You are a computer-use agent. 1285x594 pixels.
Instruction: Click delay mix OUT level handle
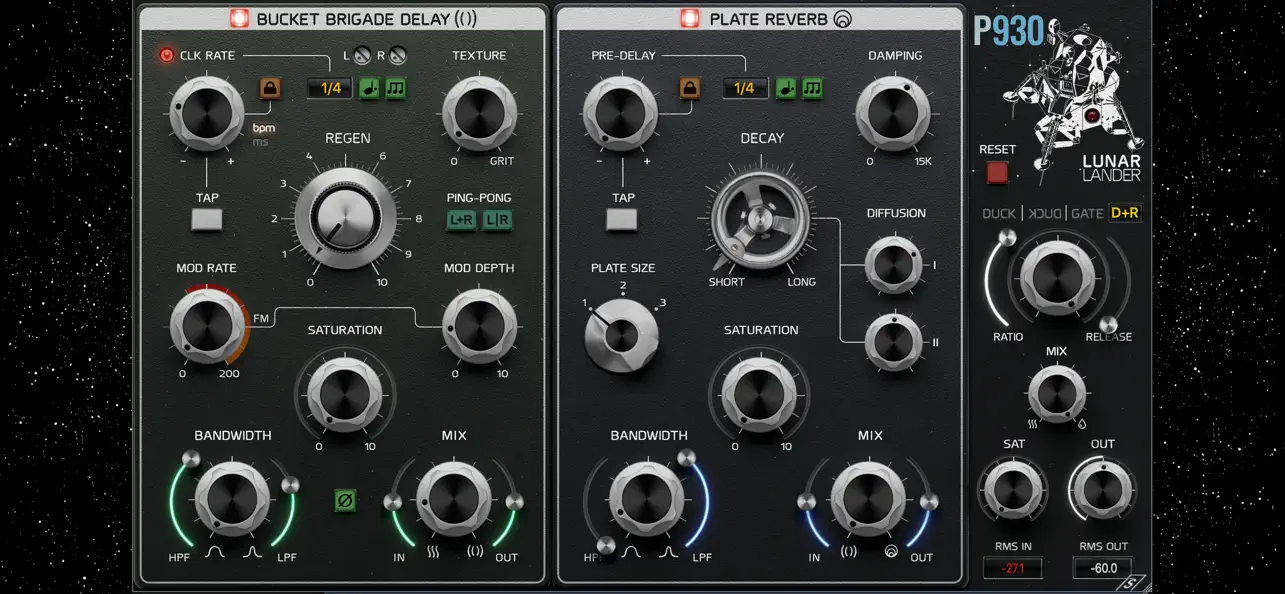515,502
